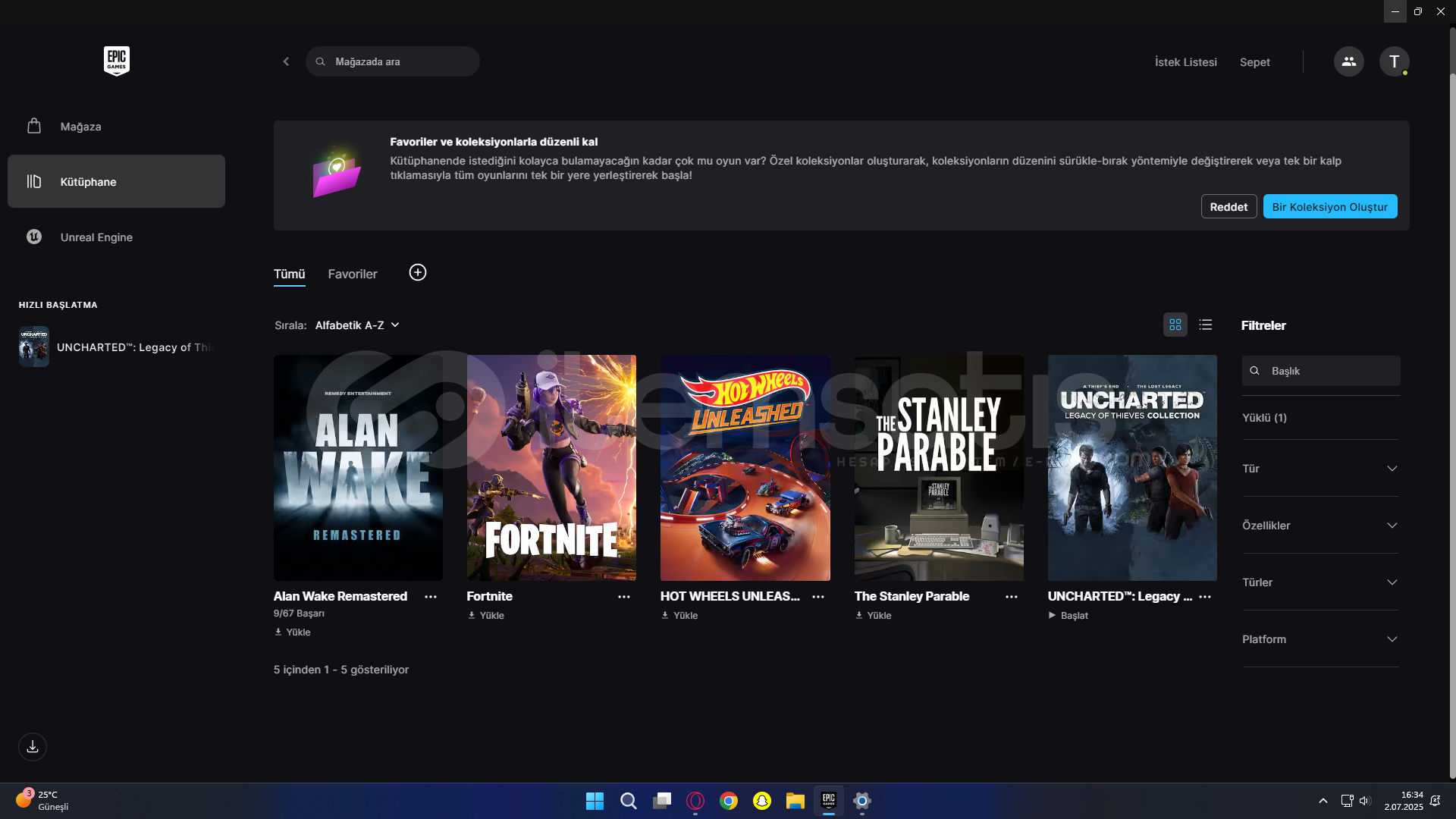Click Bir Koleksiyon Oluştur button
Screen dimensions: 1456x819
pos(1330,206)
